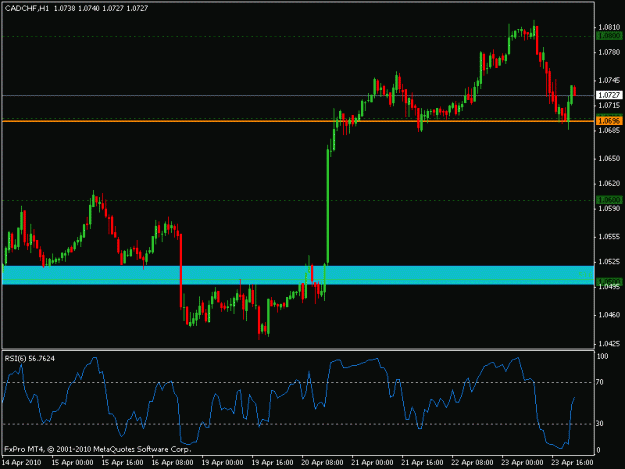Click the 22 Apr 08:00 time label
625x469 pixels.
pos(472,462)
